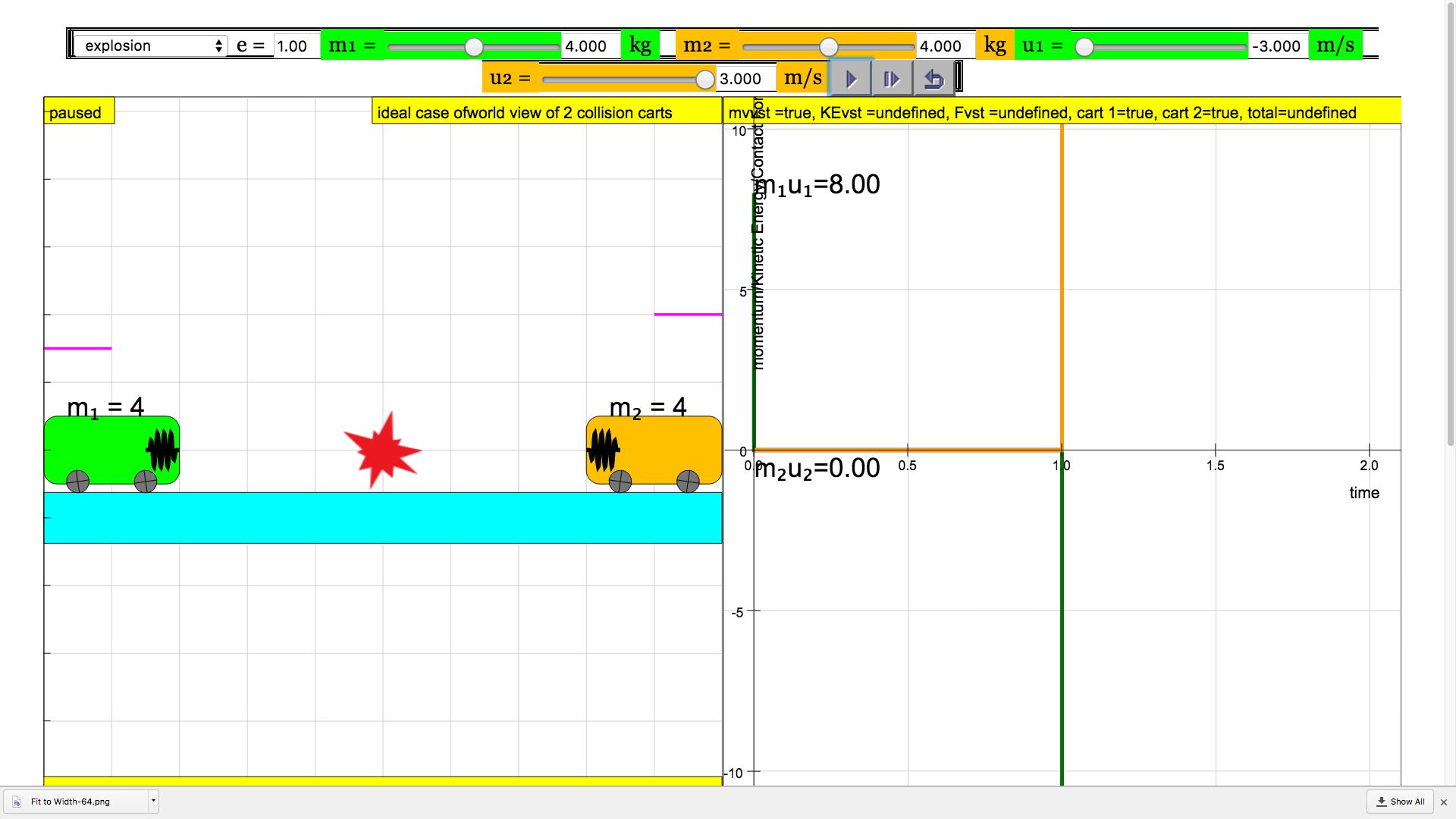Screen dimensions: 1456x819
Task: Open the explosion collision type dropdown
Action: 151,45
